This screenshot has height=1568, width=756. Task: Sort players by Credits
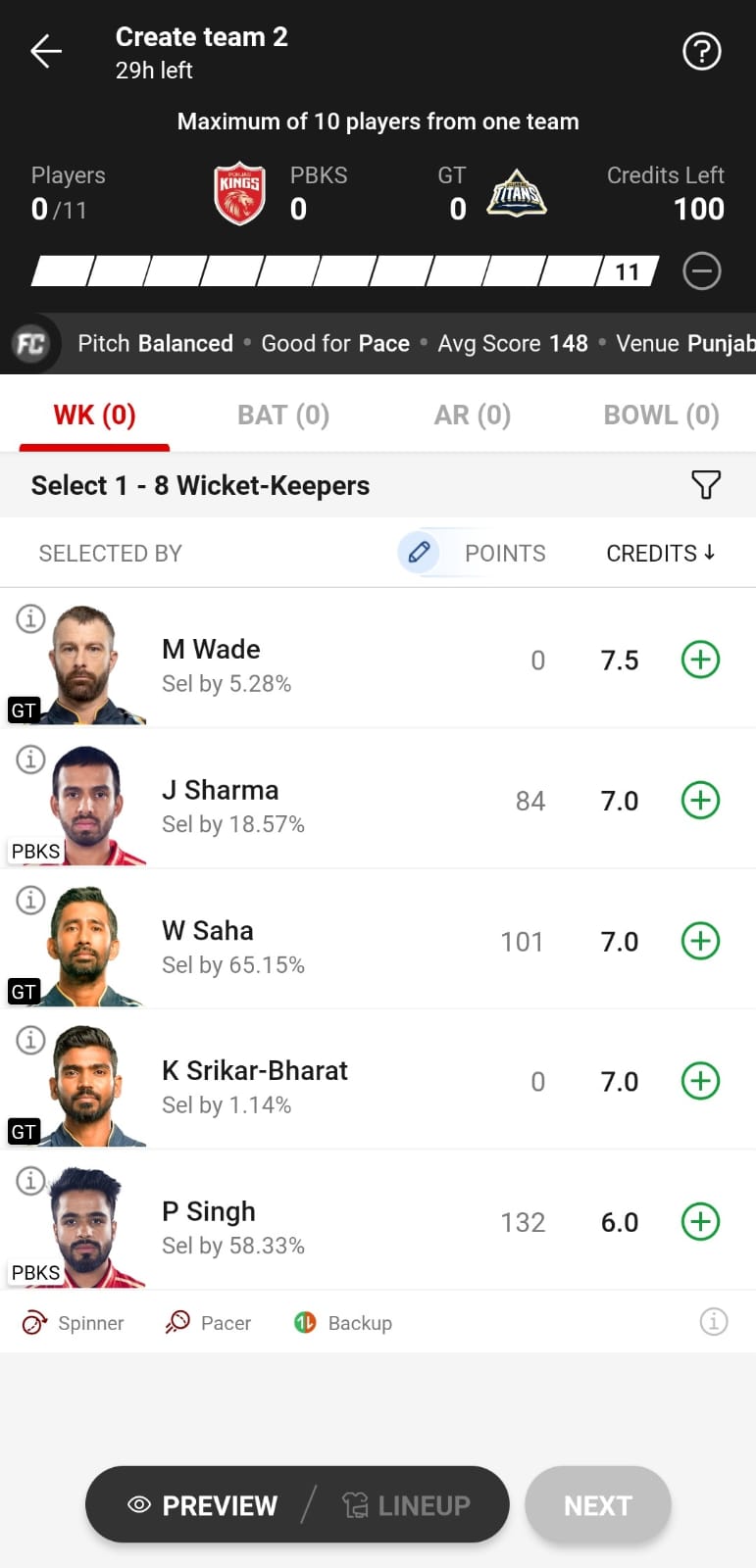tap(660, 554)
